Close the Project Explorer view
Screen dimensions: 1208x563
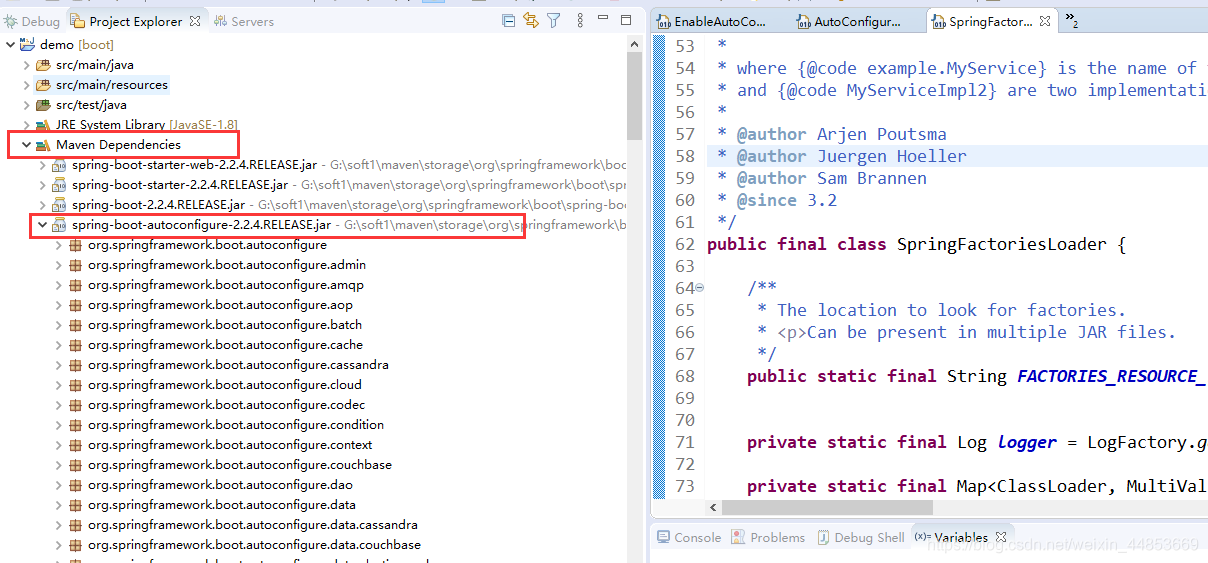(x=195, y=20)
